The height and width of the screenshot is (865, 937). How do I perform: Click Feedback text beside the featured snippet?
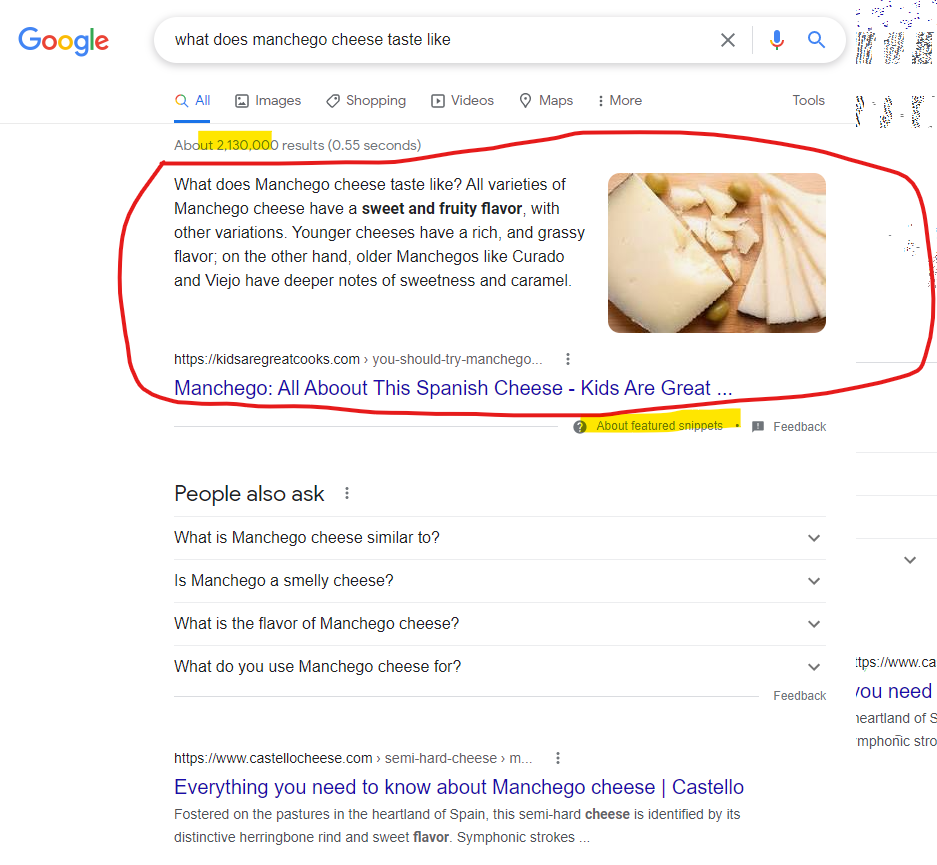(800, 427)
